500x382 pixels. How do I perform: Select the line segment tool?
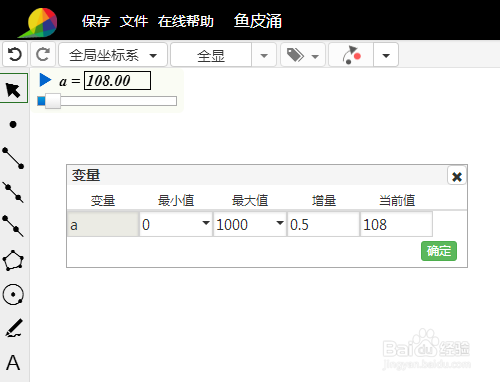click(13, 158)
